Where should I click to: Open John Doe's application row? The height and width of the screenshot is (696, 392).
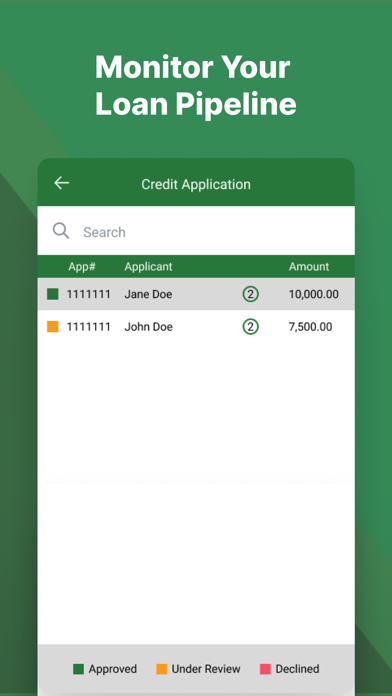point(196,327)
